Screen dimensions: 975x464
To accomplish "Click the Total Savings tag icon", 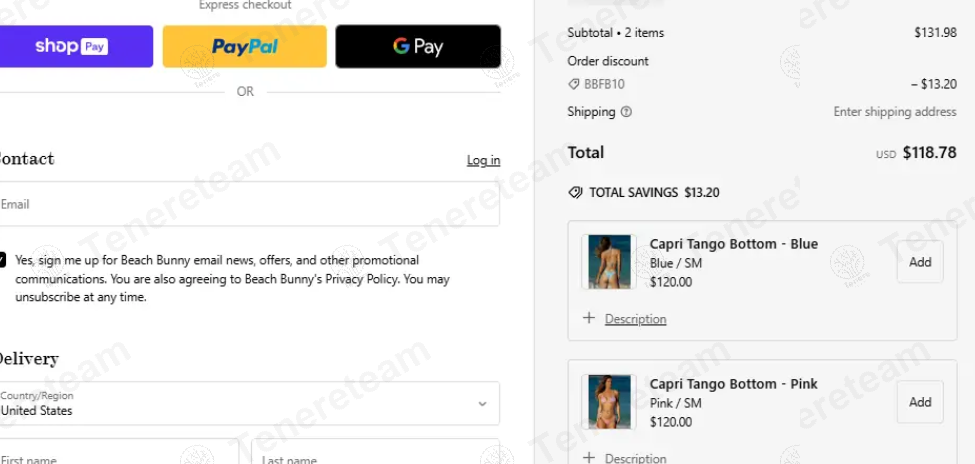I will pos(575,193).
